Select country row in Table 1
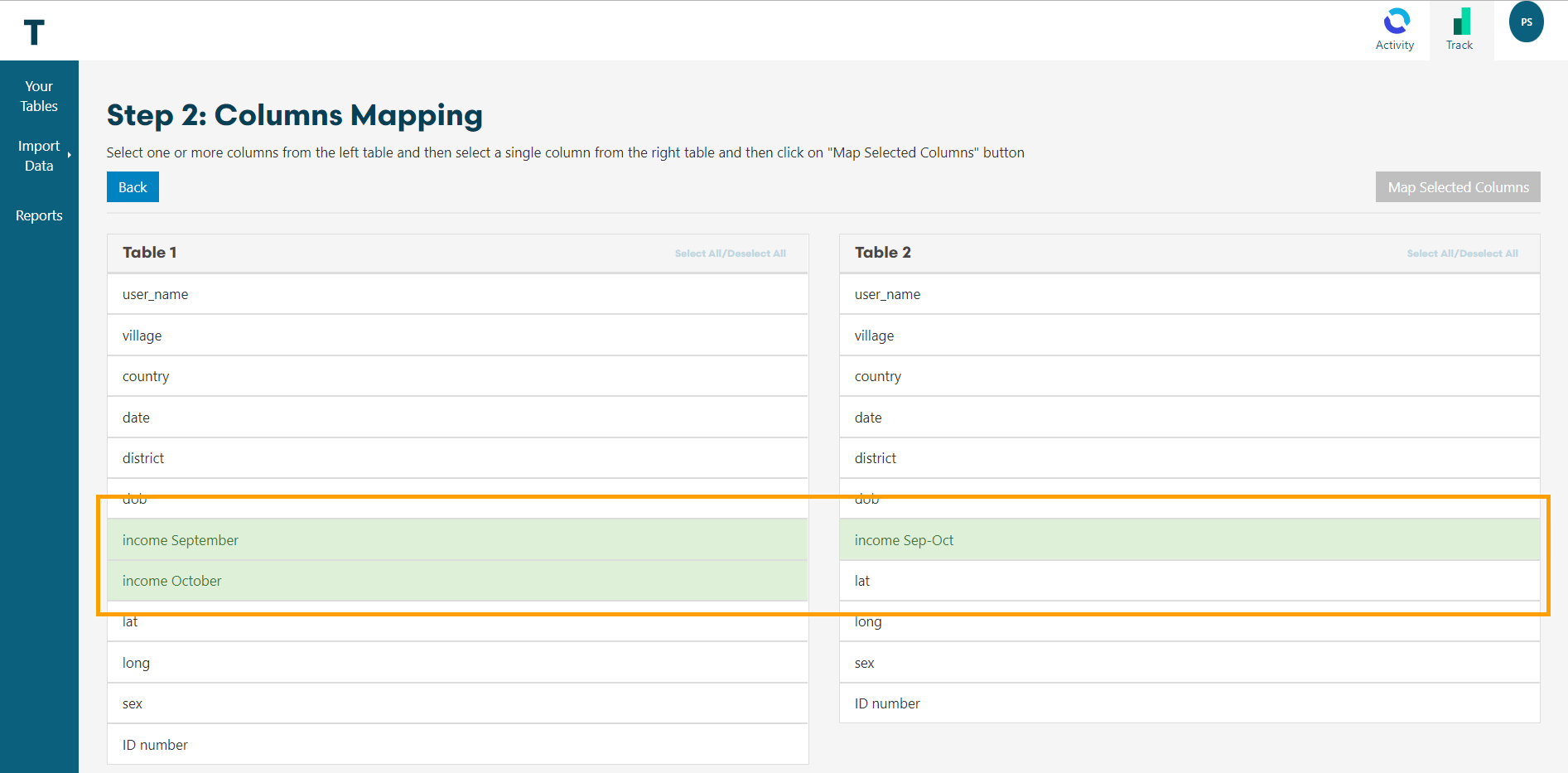This screenshot has height=773, width=1568. (x=457, y=376)
